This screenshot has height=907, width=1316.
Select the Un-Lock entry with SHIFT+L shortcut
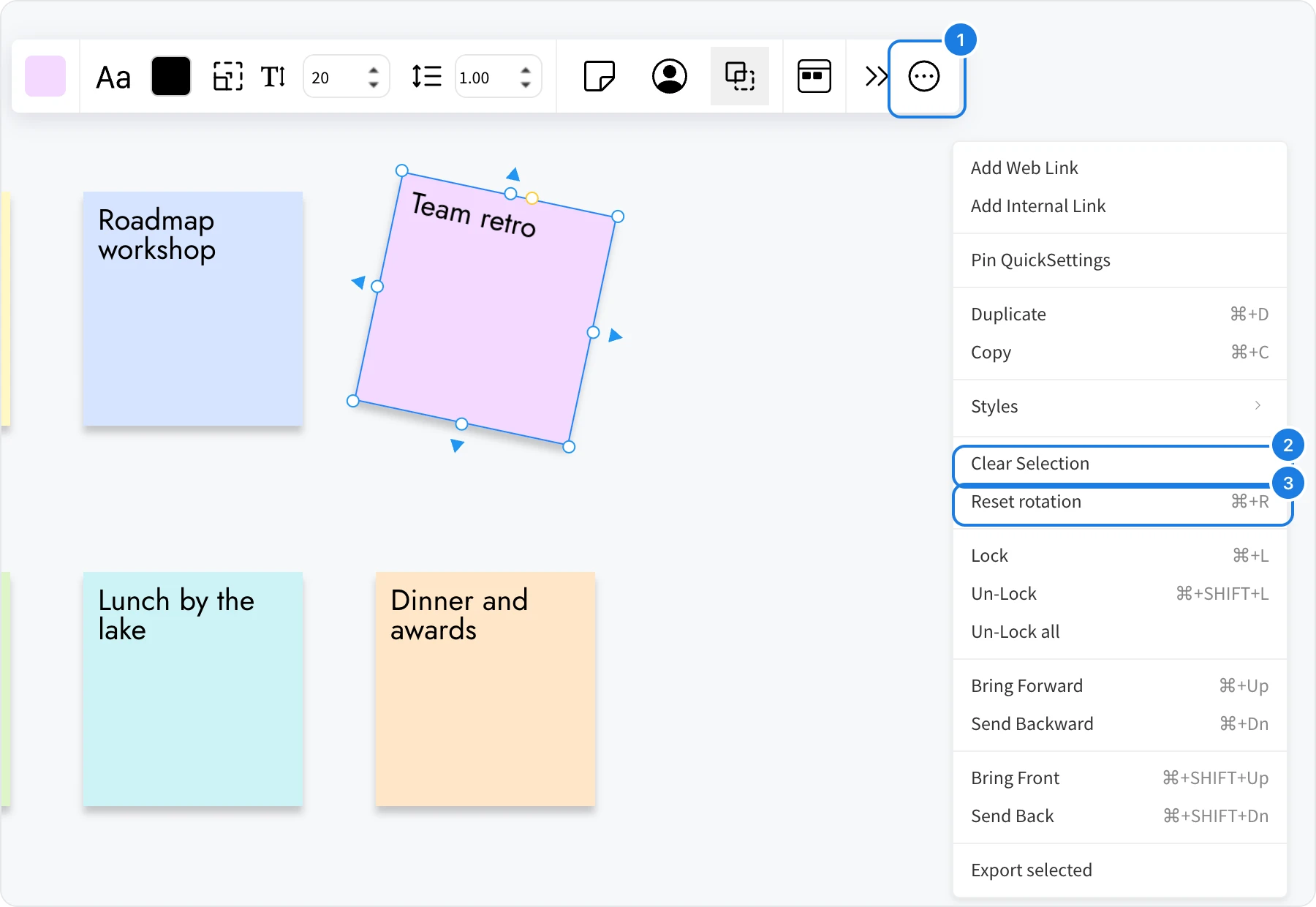point(1120,594)
